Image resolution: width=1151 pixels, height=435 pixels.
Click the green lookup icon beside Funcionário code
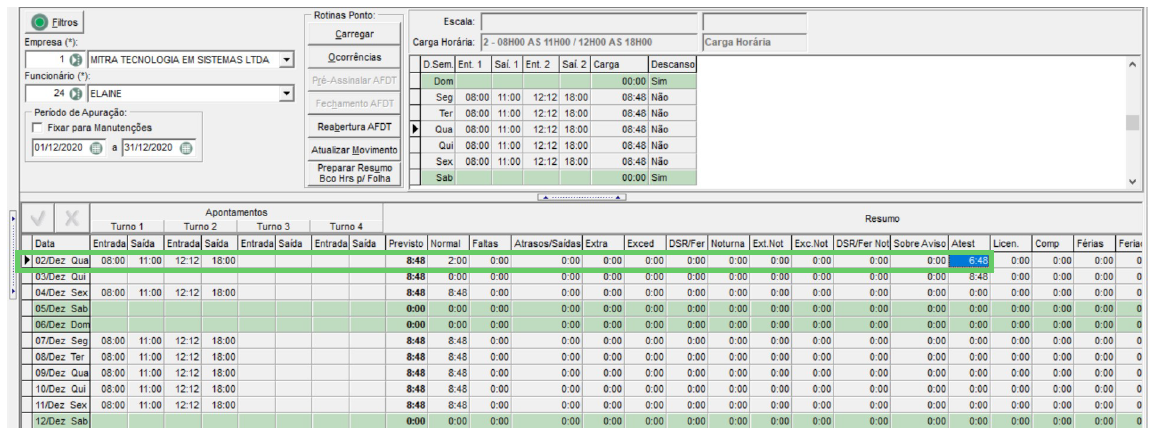74,94
